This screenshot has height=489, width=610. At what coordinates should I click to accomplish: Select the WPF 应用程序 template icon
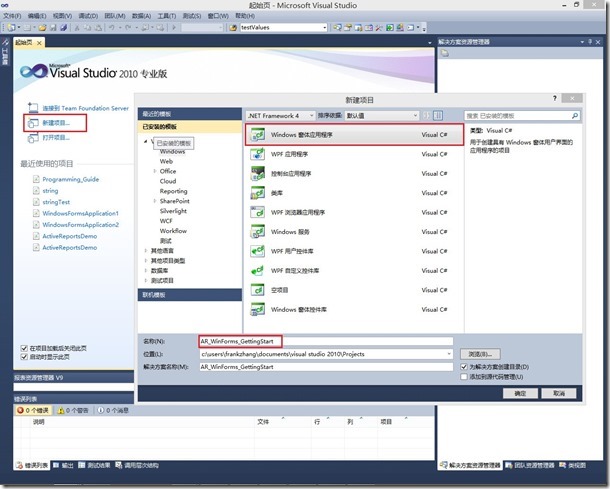258,154
